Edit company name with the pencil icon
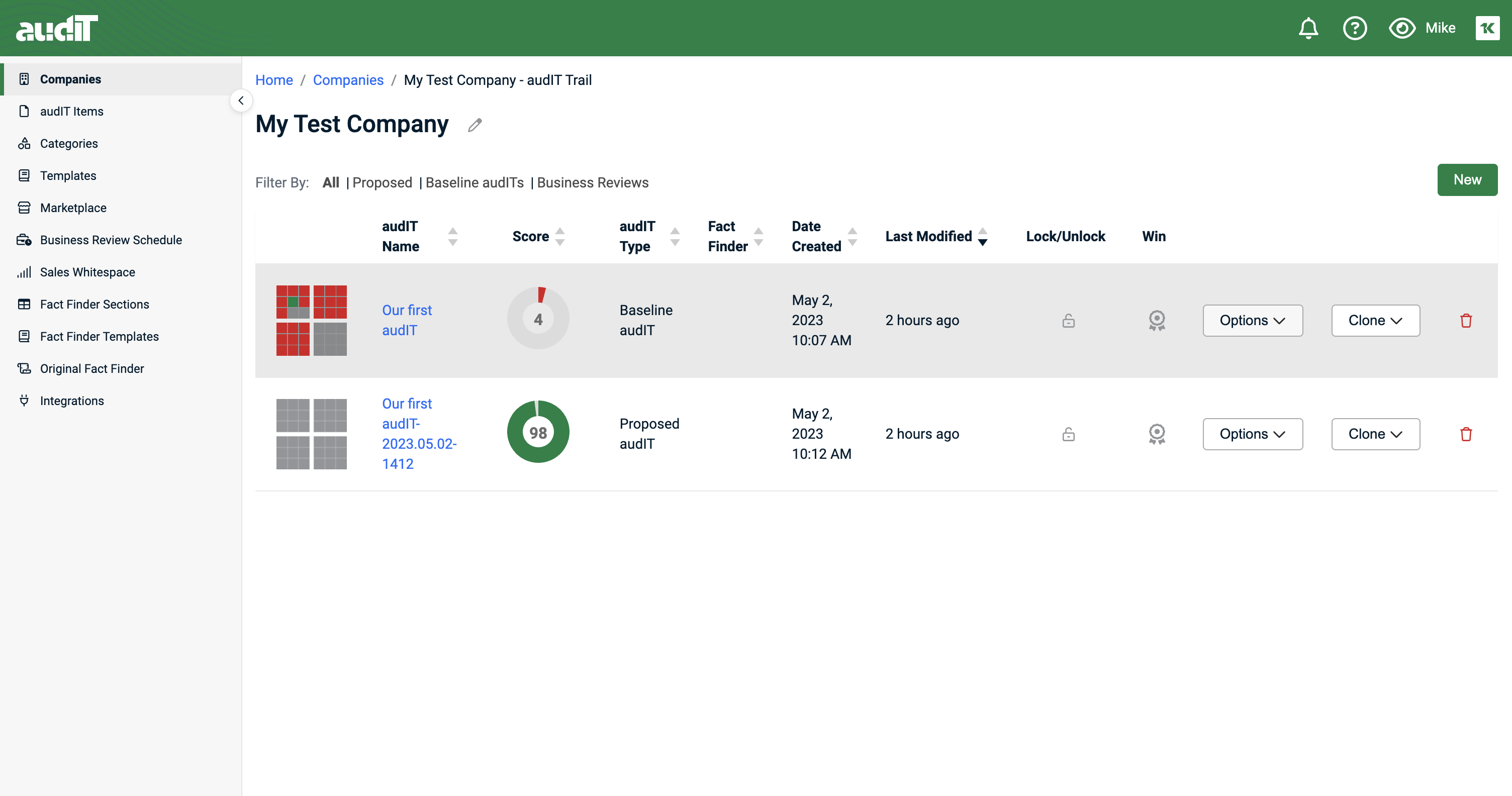 (x=475, y=125)
